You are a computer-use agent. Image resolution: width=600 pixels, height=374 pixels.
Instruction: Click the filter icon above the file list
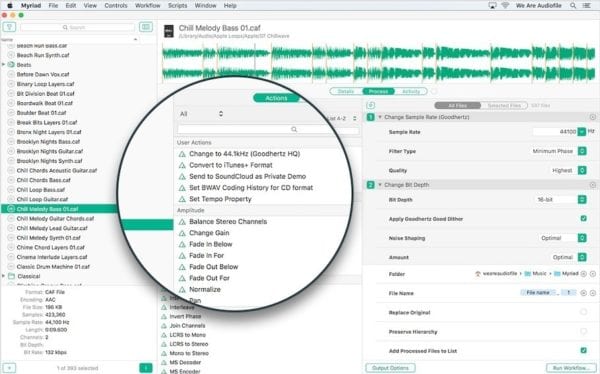point(9,27)
